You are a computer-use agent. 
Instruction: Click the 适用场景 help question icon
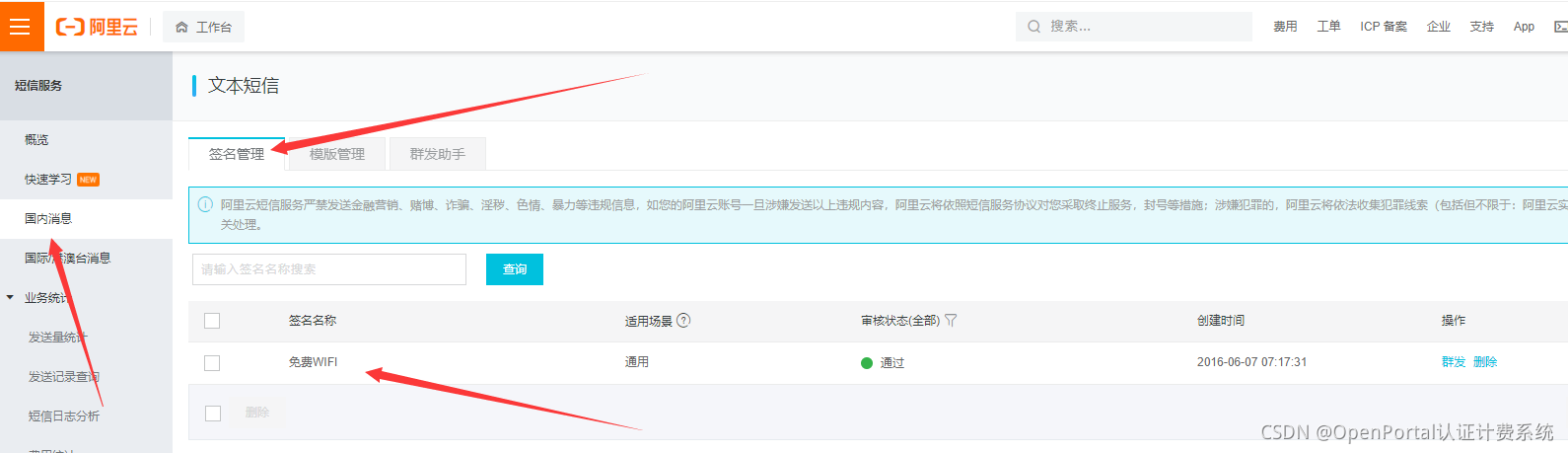[683, 320]
